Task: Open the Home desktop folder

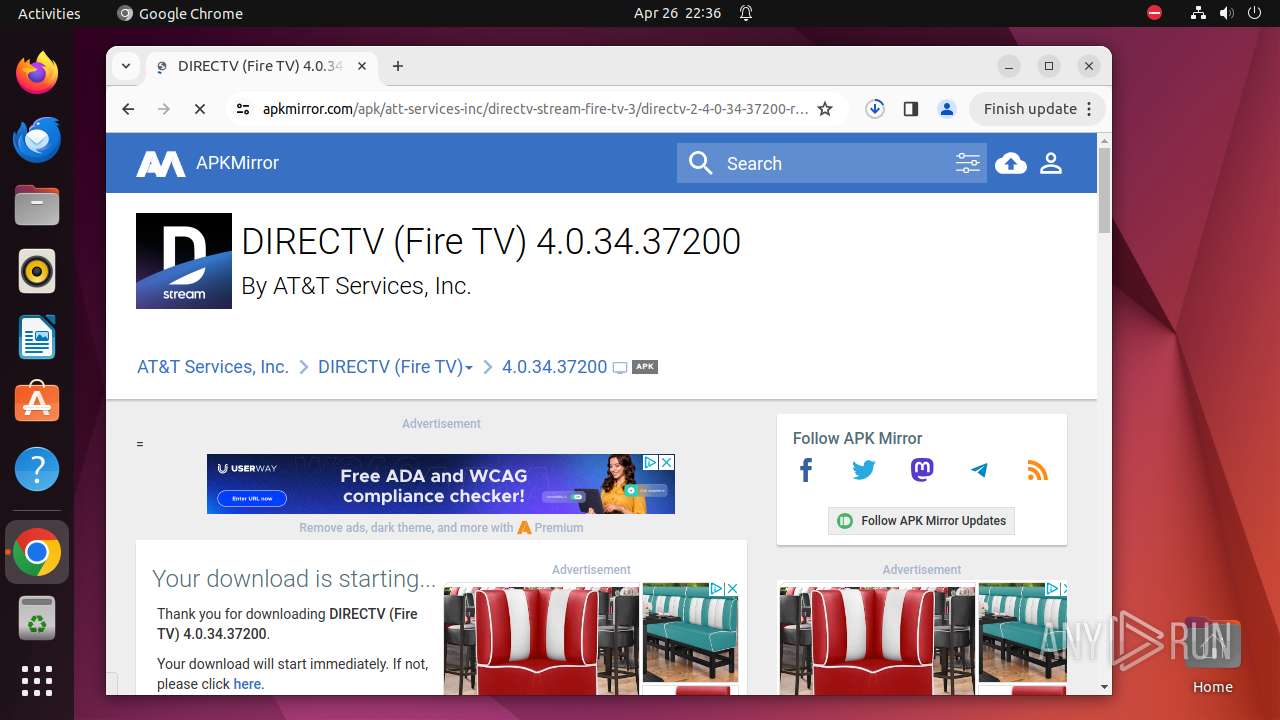Action: pyautogui.click(x=1212, y=655)
